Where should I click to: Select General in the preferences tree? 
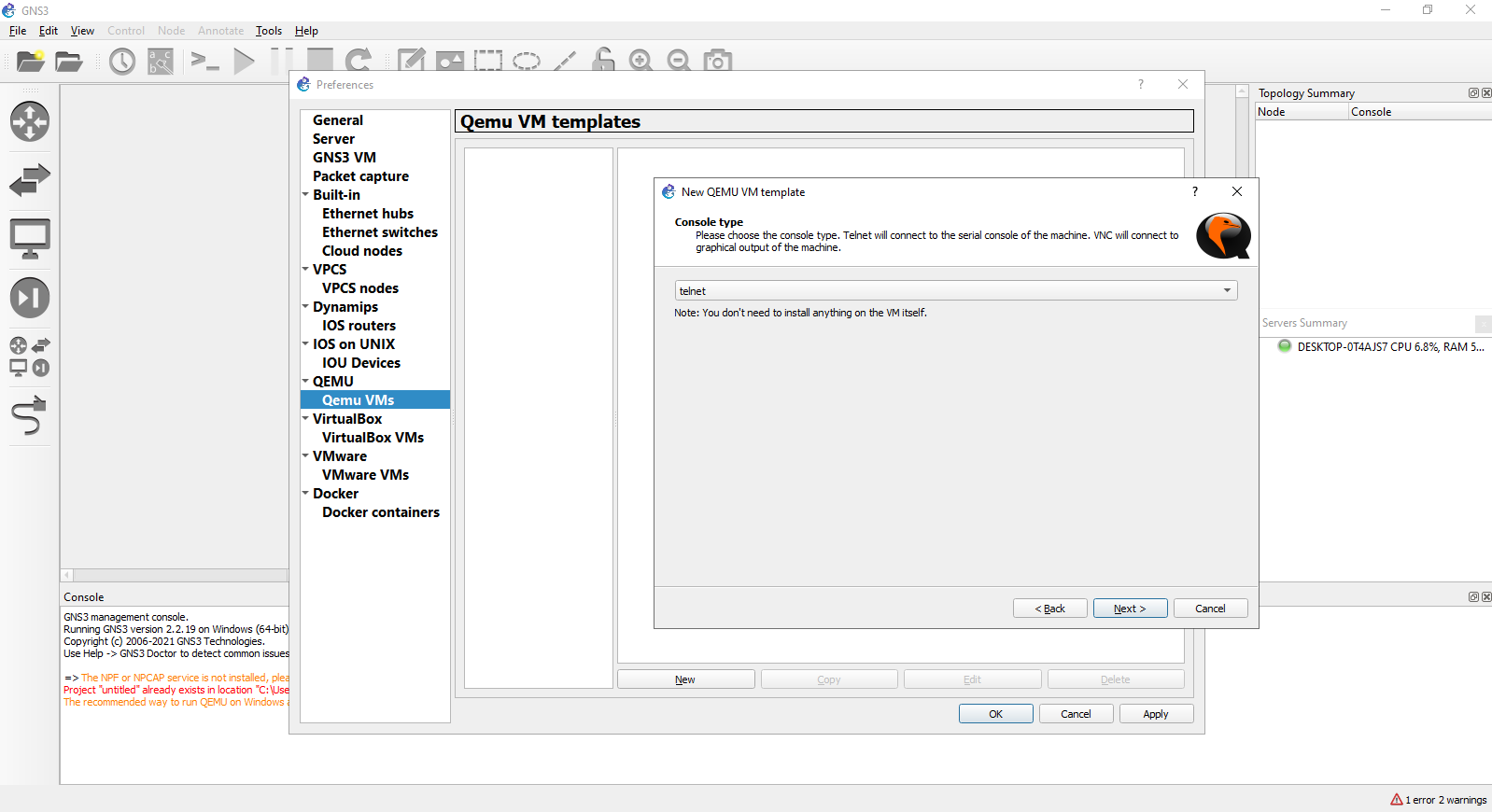338,119
